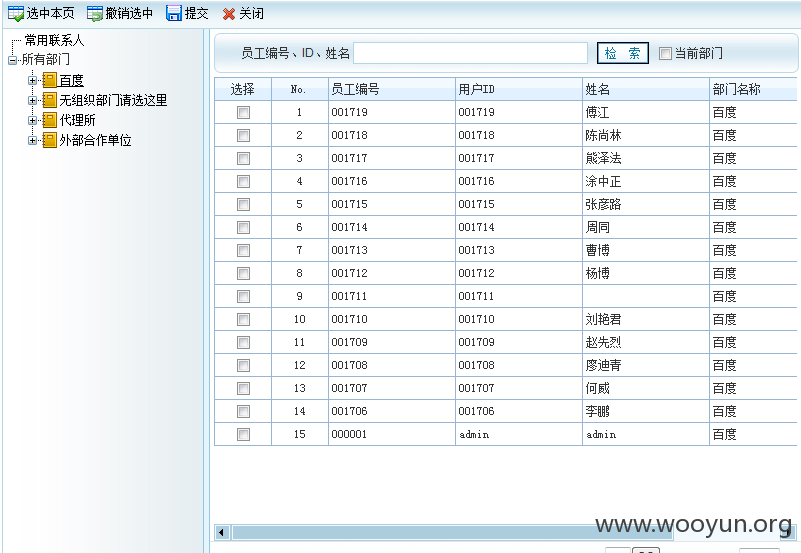Screen dimensions: 801x553
Task: Check the box for employee 刘艳君
Action: click(x=243, y=319)
